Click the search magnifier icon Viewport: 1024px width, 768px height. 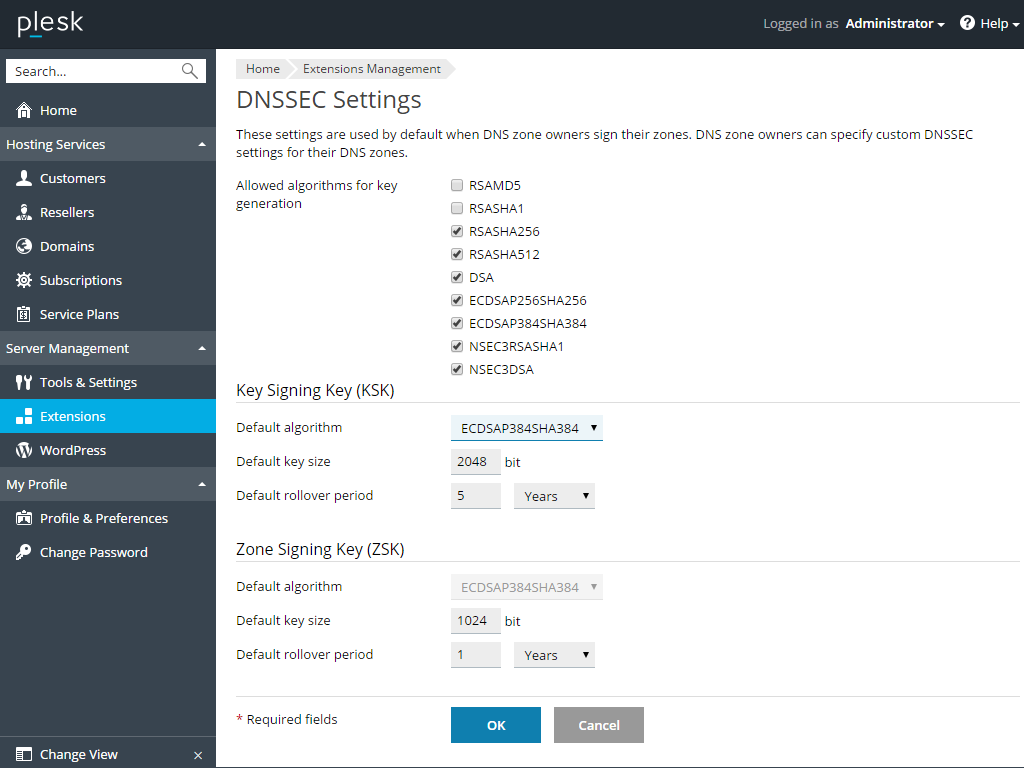[189, 71]
